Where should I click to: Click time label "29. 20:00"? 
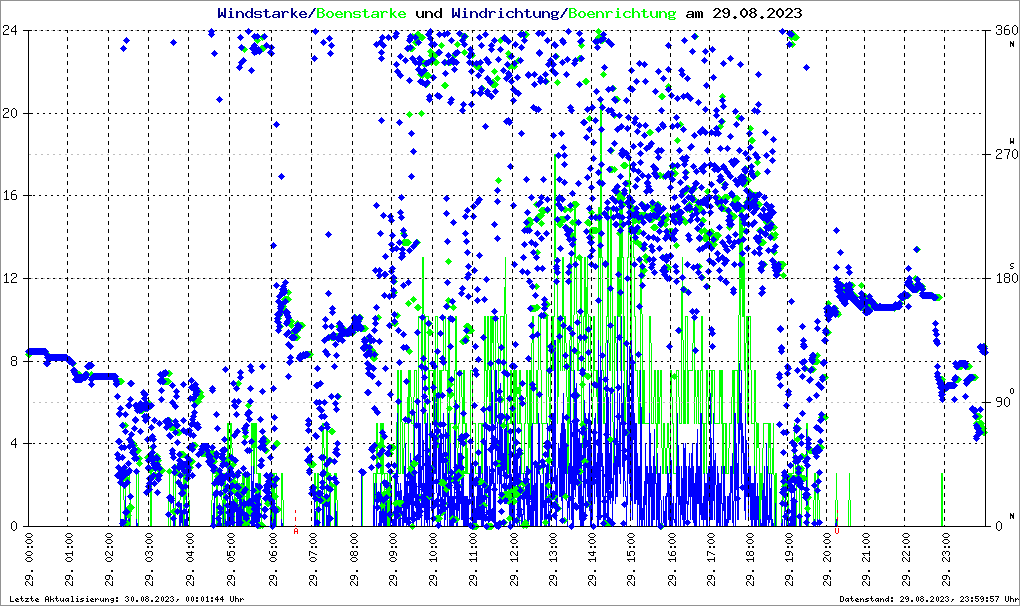pyautogui.click(x=827, y=559)
